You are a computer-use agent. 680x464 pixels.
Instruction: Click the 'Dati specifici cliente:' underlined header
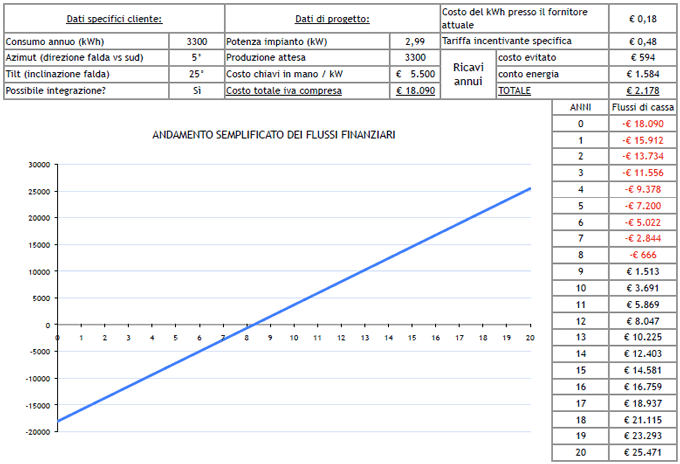pos(113,19)
